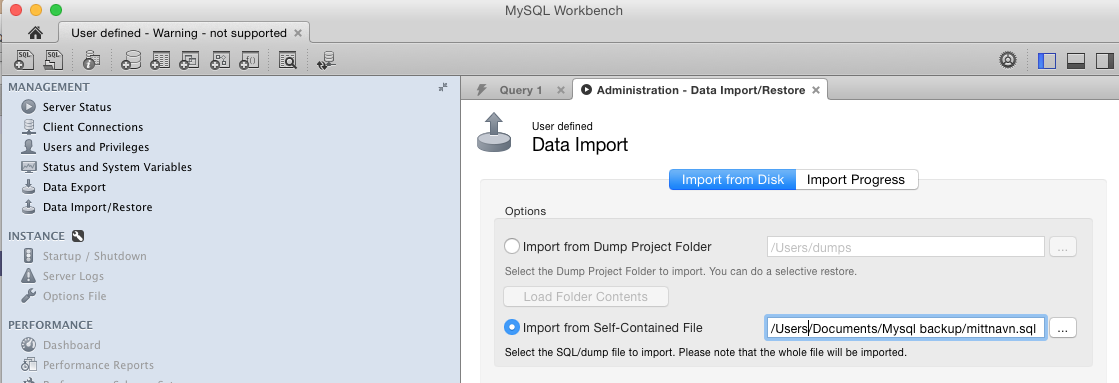This screenshot has height=383, width=1119.
Task: Create a new SQL tab icon
Action: tap(24, 60)
